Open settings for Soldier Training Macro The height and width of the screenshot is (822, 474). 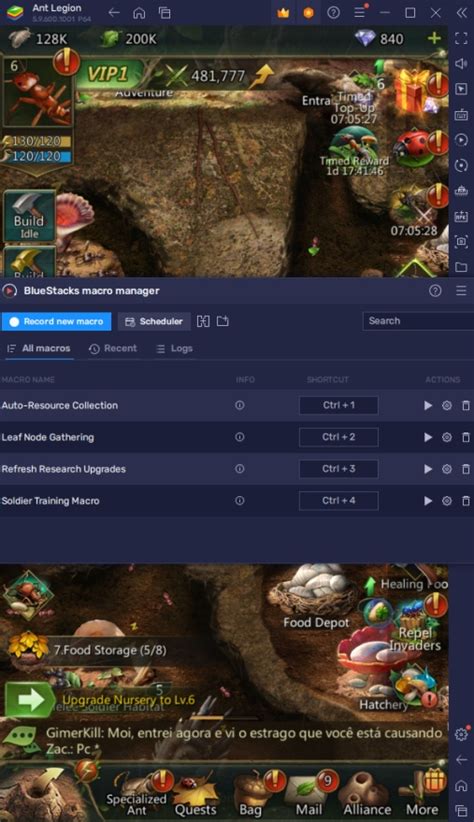[x=447, y=501]
